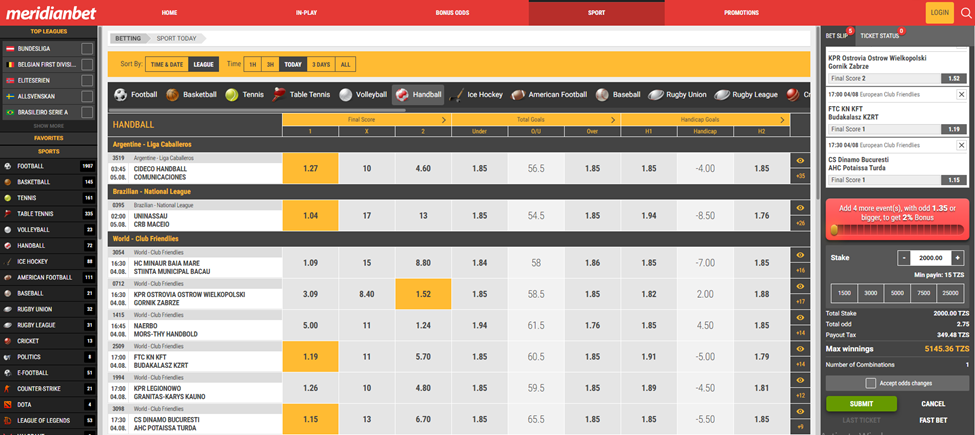Open the search magnifier icon

966,12
